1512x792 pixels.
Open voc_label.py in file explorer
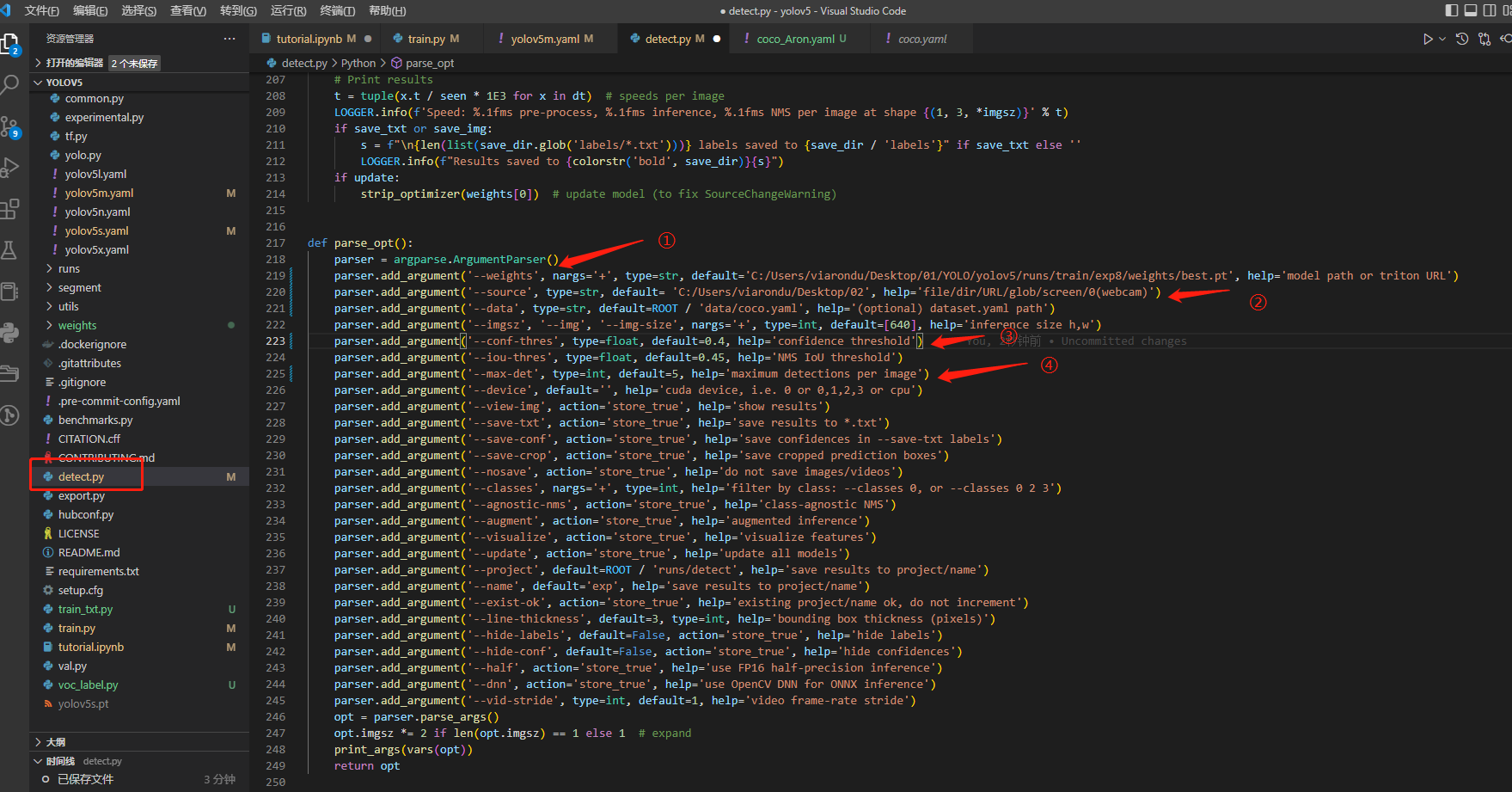88,685
